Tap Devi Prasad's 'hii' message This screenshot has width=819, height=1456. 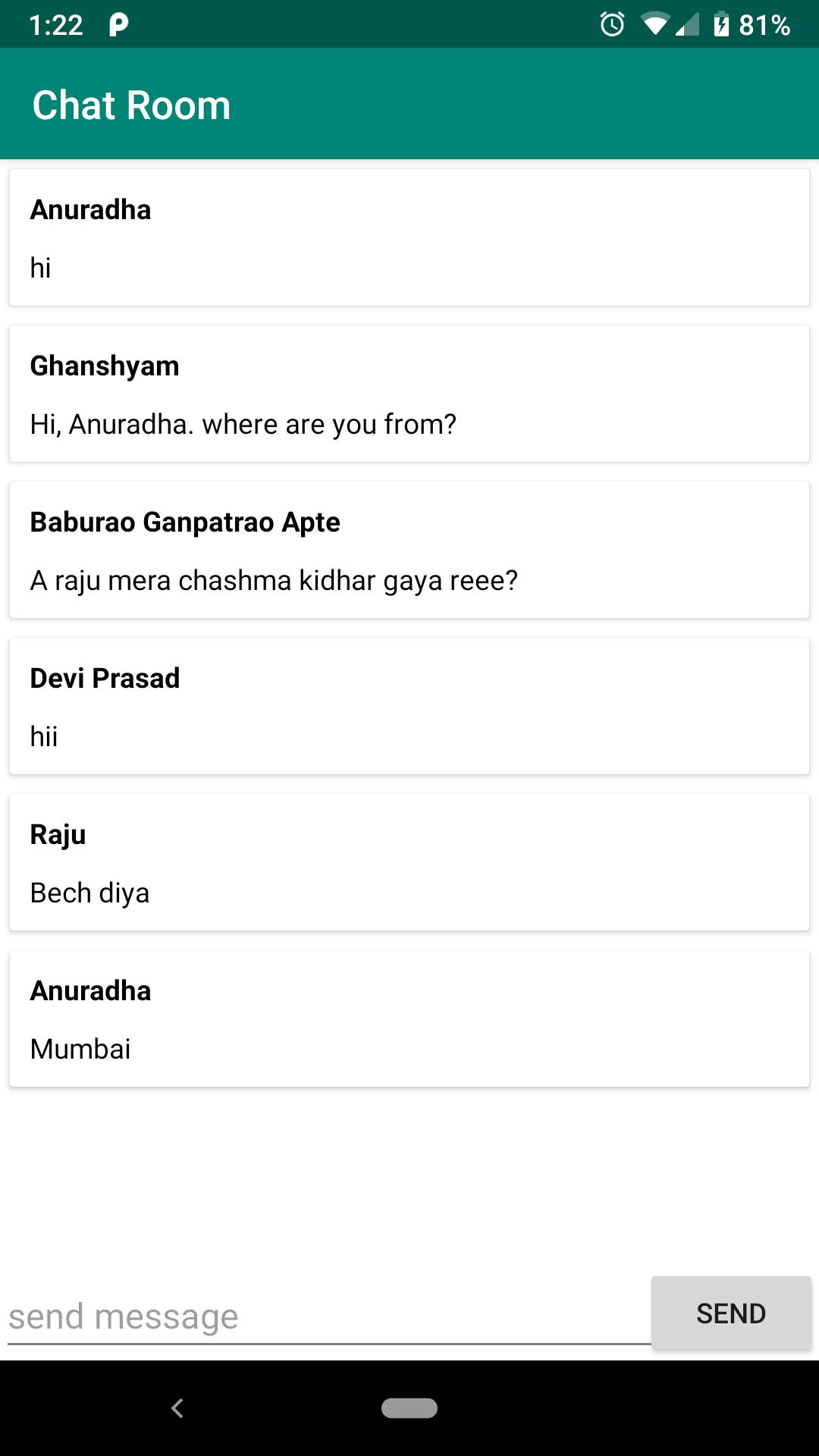click(409, 705)
